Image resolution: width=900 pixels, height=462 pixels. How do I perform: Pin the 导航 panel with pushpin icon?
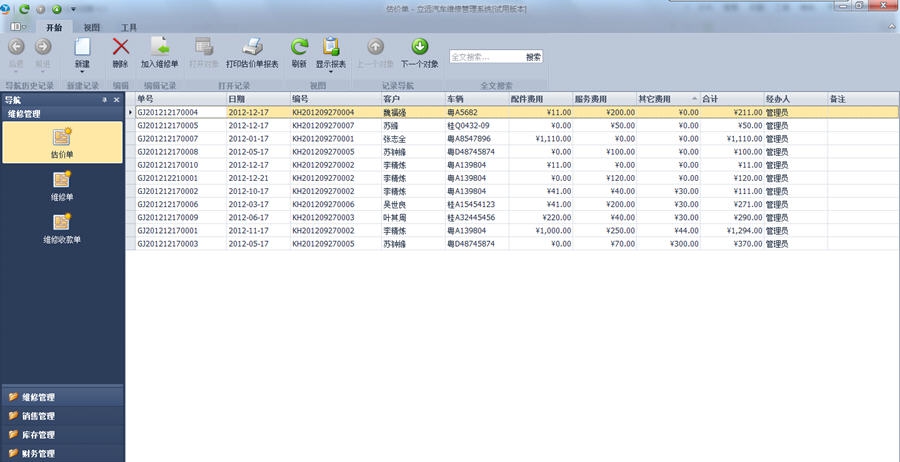pos(105,100)
